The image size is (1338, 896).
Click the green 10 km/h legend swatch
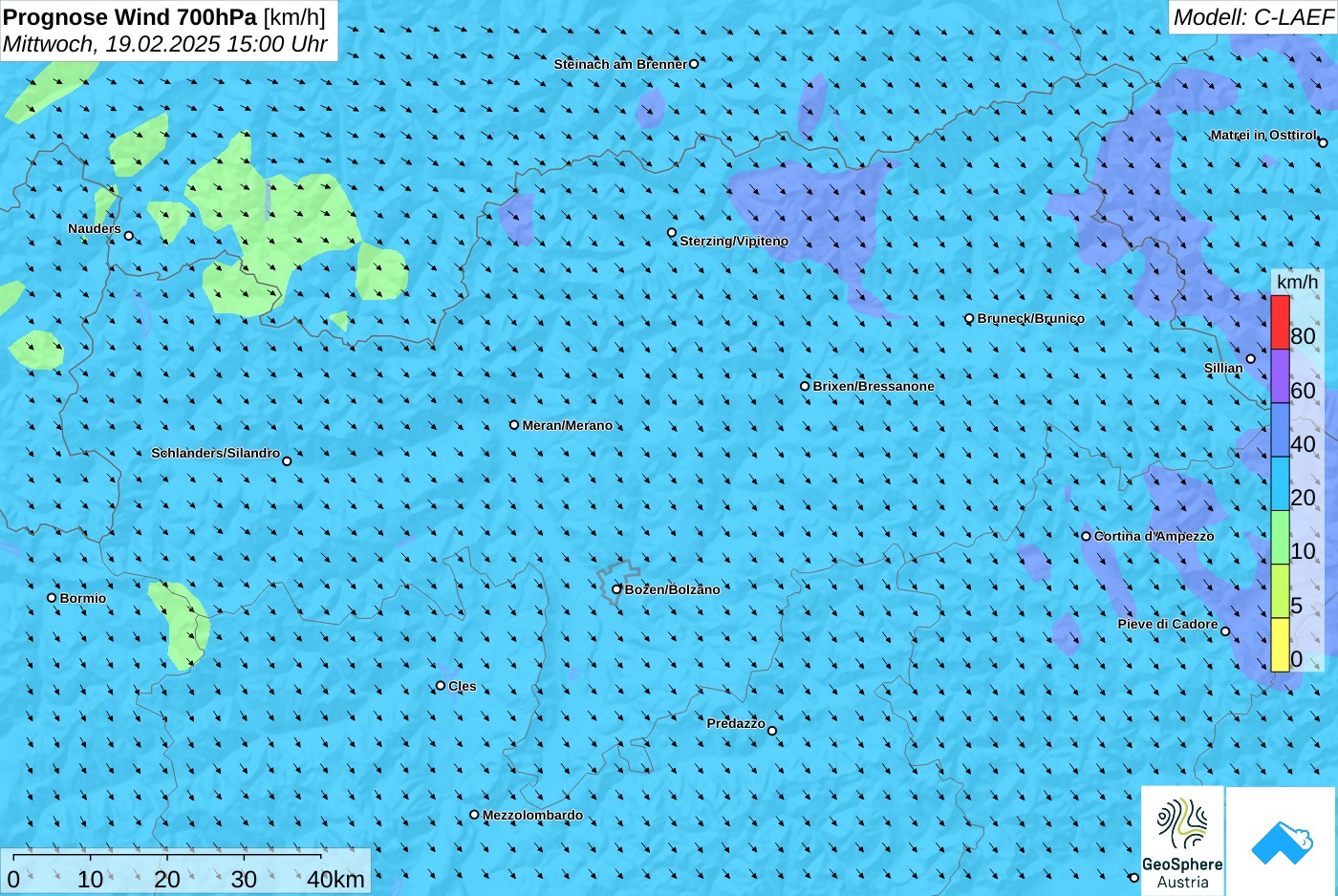pos(1280,538)
